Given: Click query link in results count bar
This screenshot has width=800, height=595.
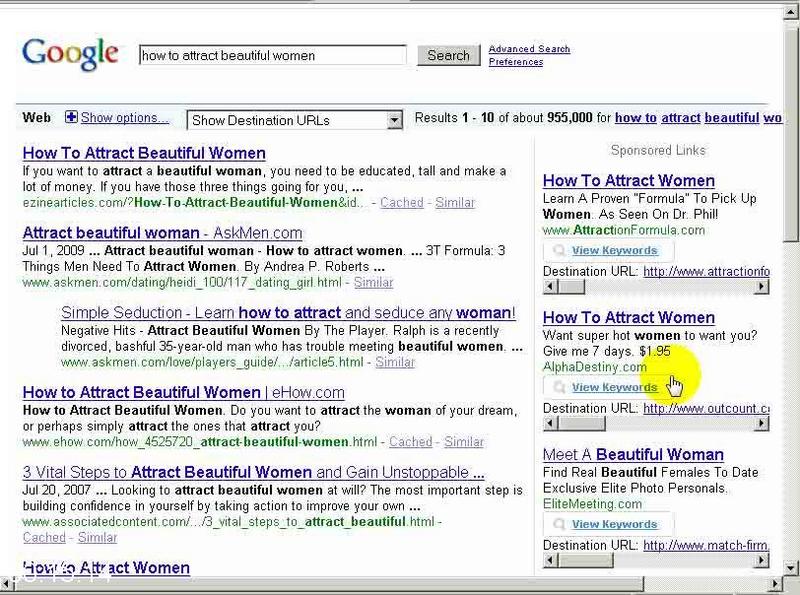Looking at the screenshot, I should pos(698,118).
